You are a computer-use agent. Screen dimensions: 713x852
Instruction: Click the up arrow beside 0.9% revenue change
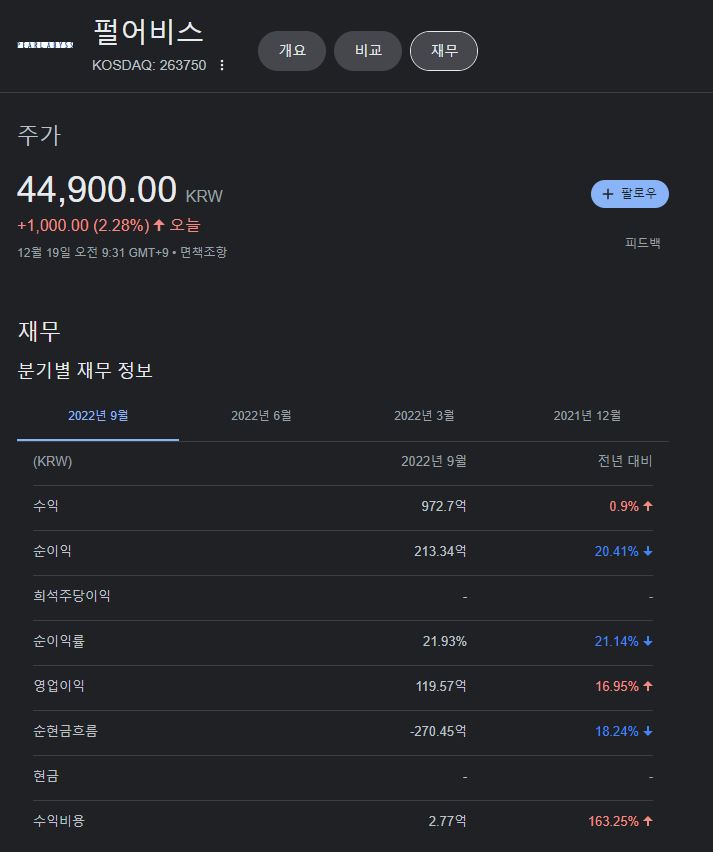648,506
